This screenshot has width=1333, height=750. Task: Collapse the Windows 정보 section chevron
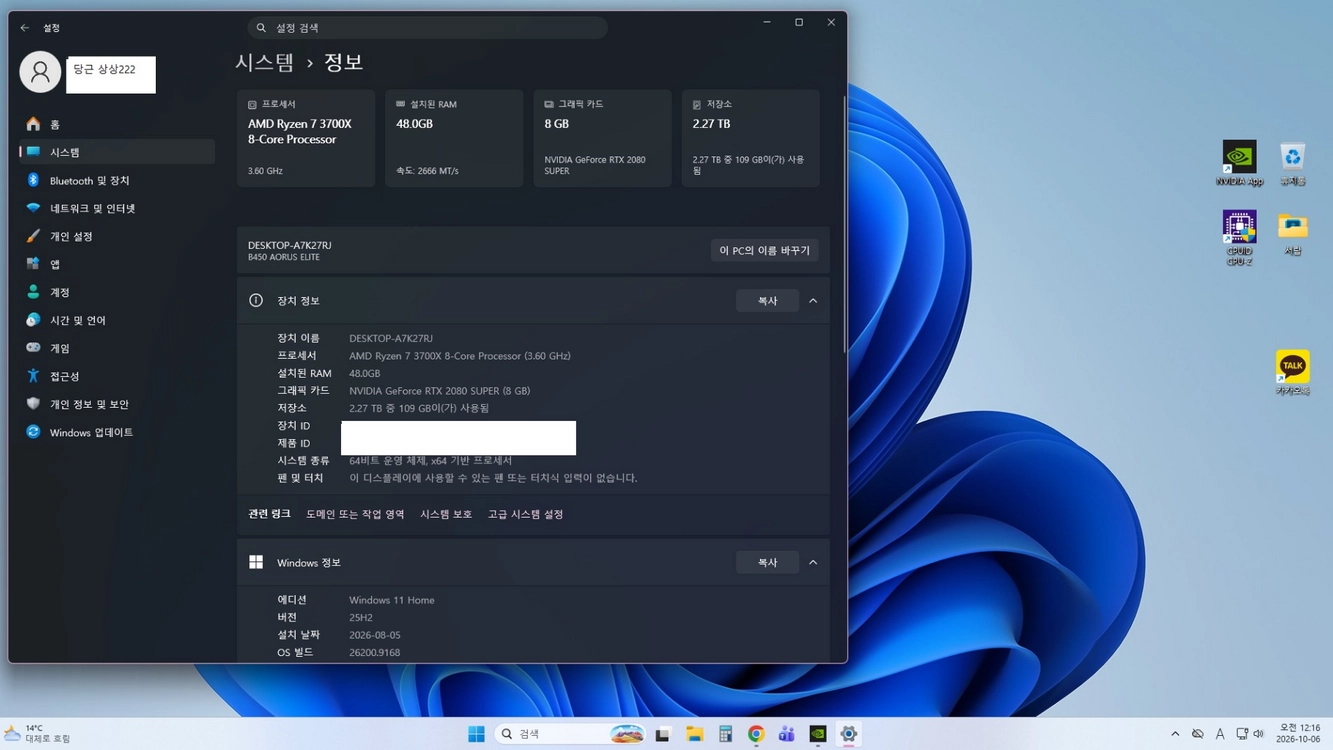coord(813,563)
